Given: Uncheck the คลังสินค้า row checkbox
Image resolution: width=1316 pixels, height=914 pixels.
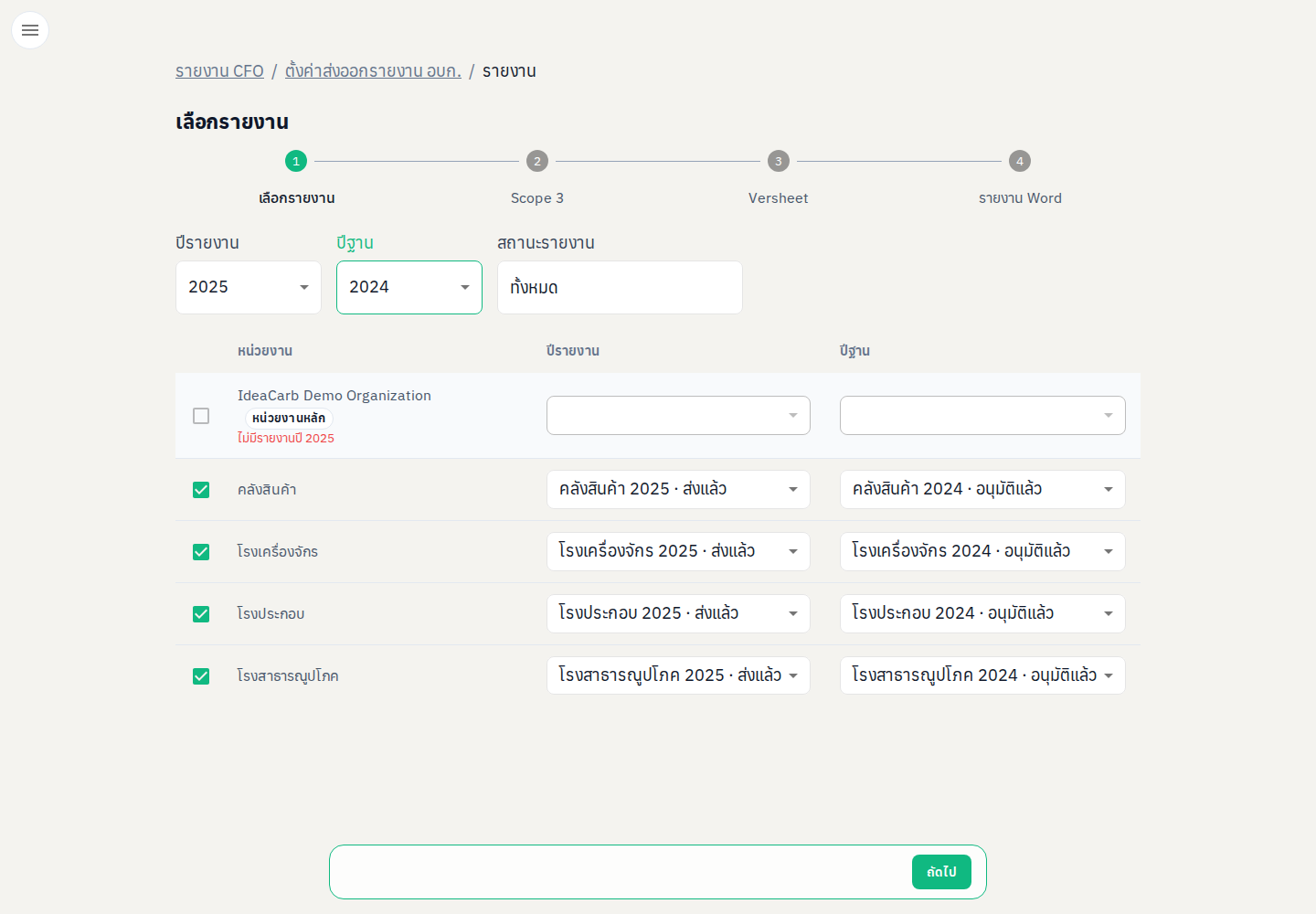Looking at the screenshot, I should coord(201,490).
